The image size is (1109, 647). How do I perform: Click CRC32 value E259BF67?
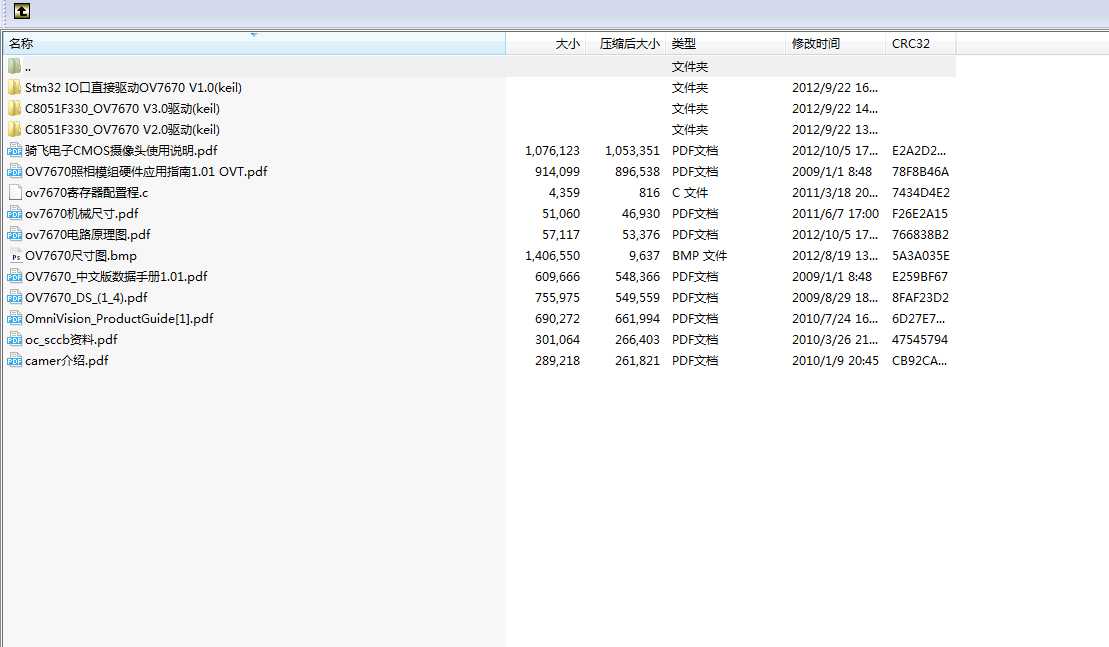[919, 276]
